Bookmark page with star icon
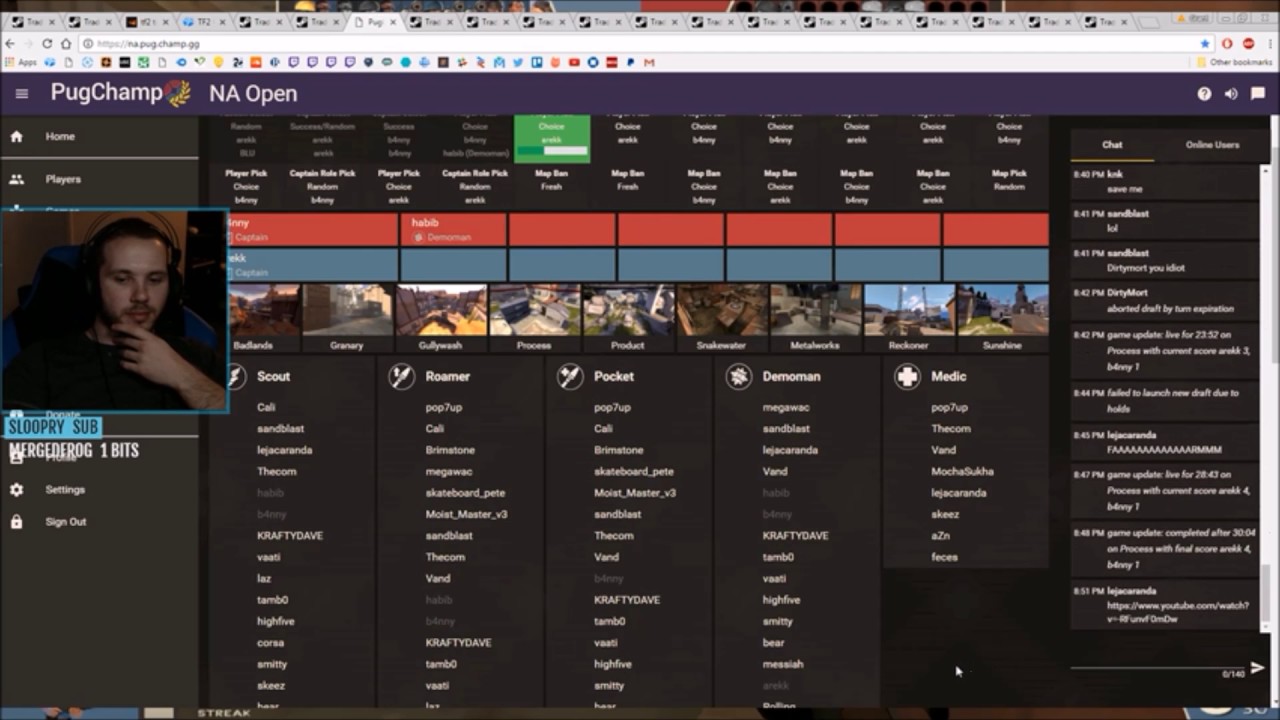The image size is (1280, 720). [1205, 44]
